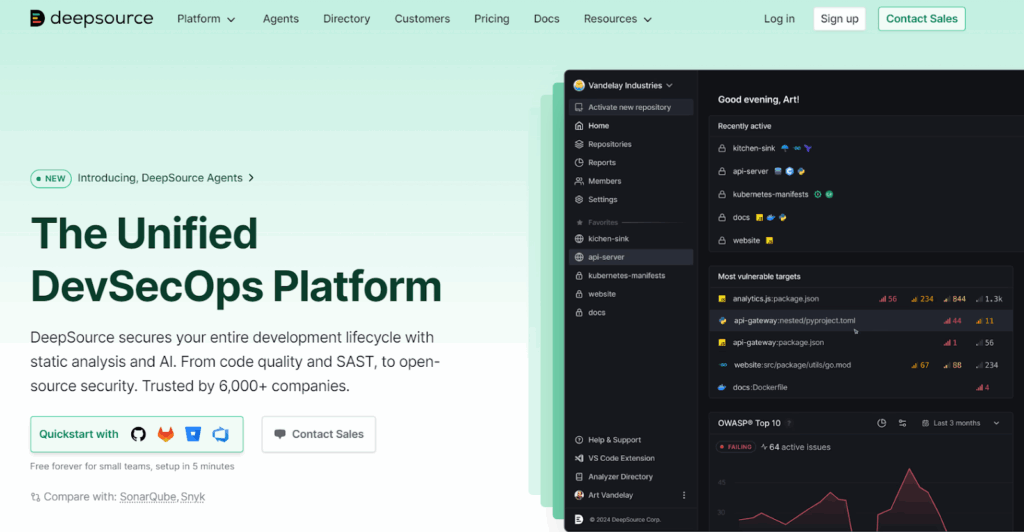Click chevron after Introducing DeepSource Agents
The height and width of the screenshot is (532, 1024).
pos(251,178)
